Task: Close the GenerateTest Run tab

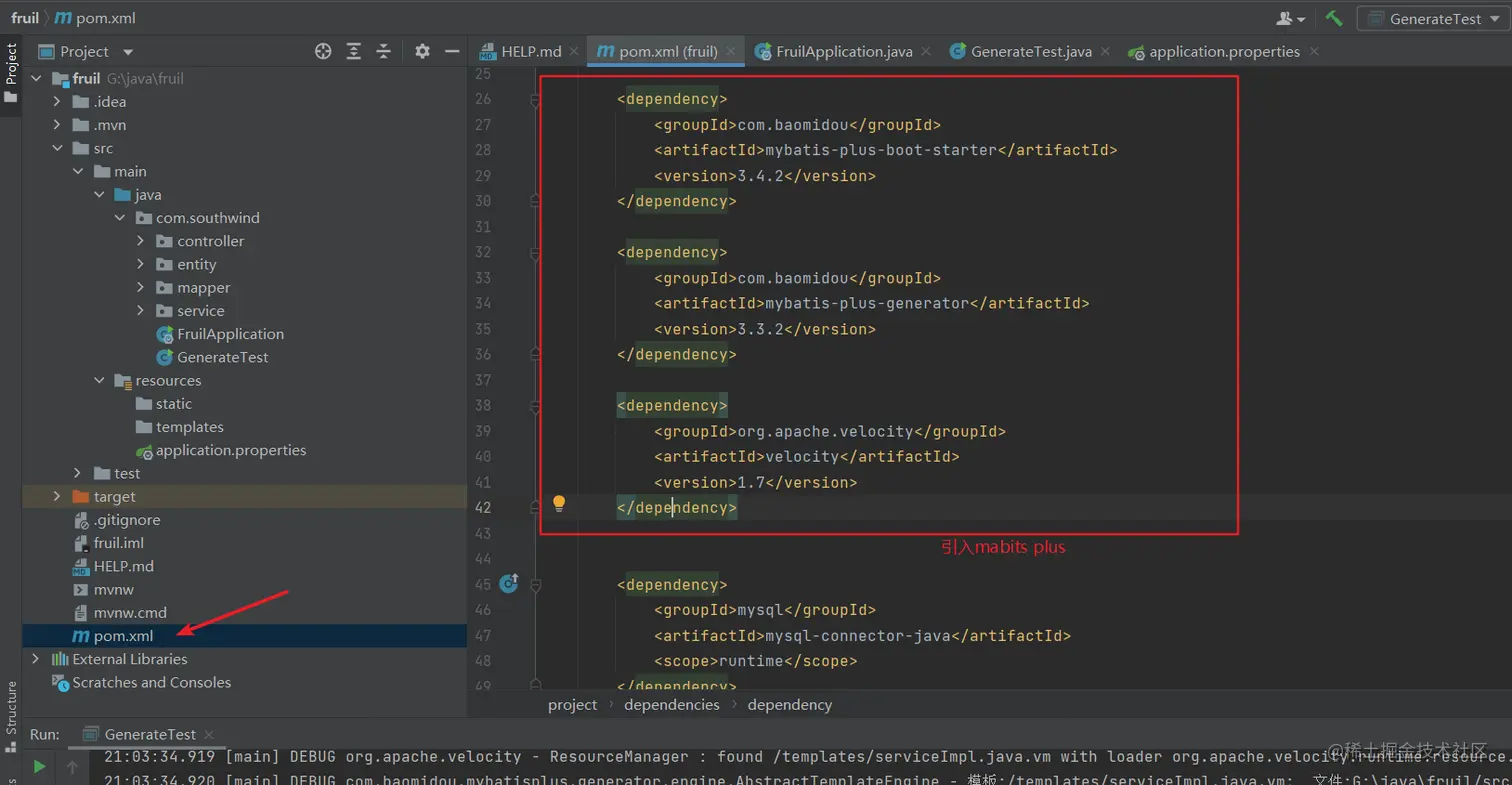Action: point(207,735)
